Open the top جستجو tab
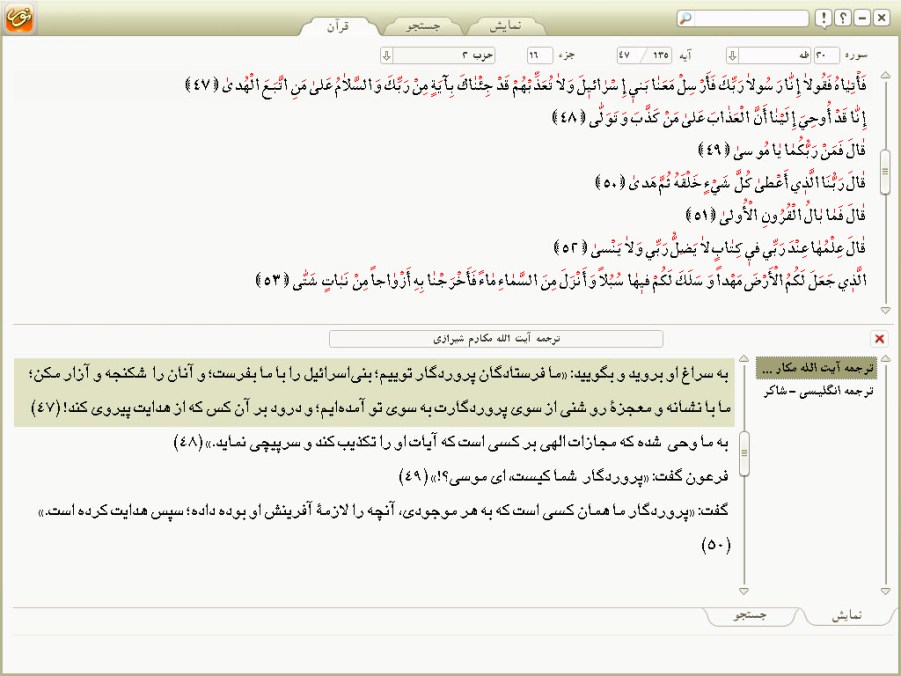The height and width of the screenshot is (676, 901). point(423,26)
